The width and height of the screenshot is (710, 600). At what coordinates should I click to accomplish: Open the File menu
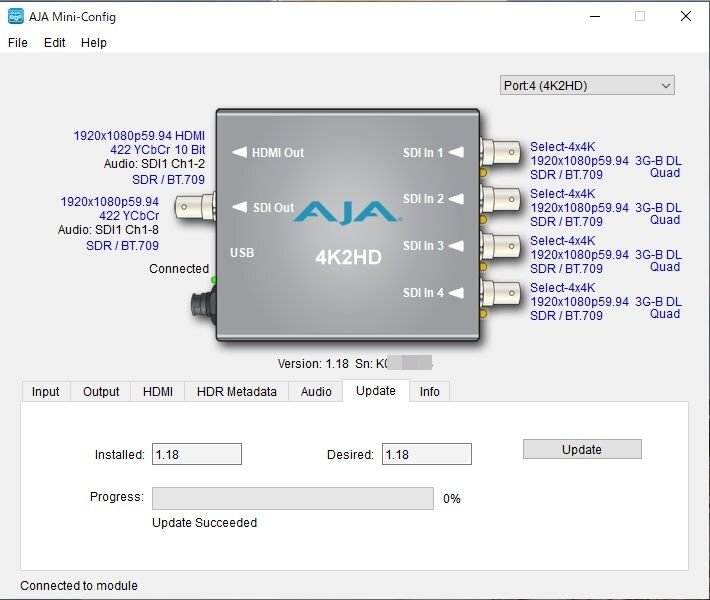coord(18,43)
